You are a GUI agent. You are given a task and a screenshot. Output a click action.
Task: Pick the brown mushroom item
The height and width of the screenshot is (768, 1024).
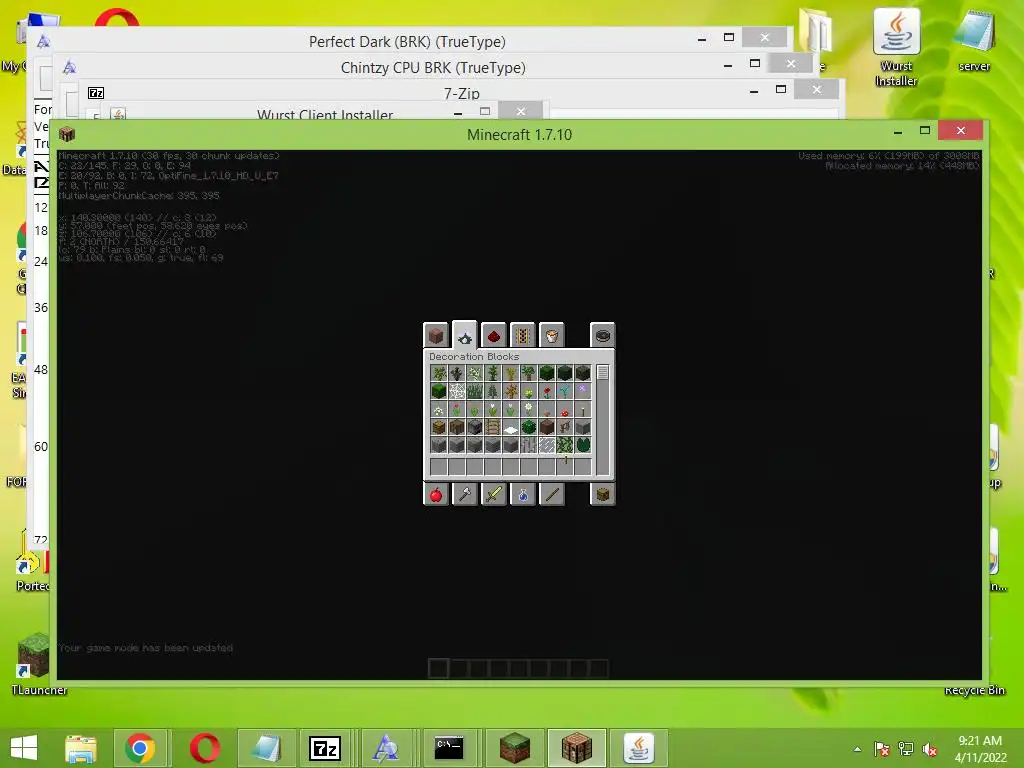pyautogui.click(x=547, y=409)
